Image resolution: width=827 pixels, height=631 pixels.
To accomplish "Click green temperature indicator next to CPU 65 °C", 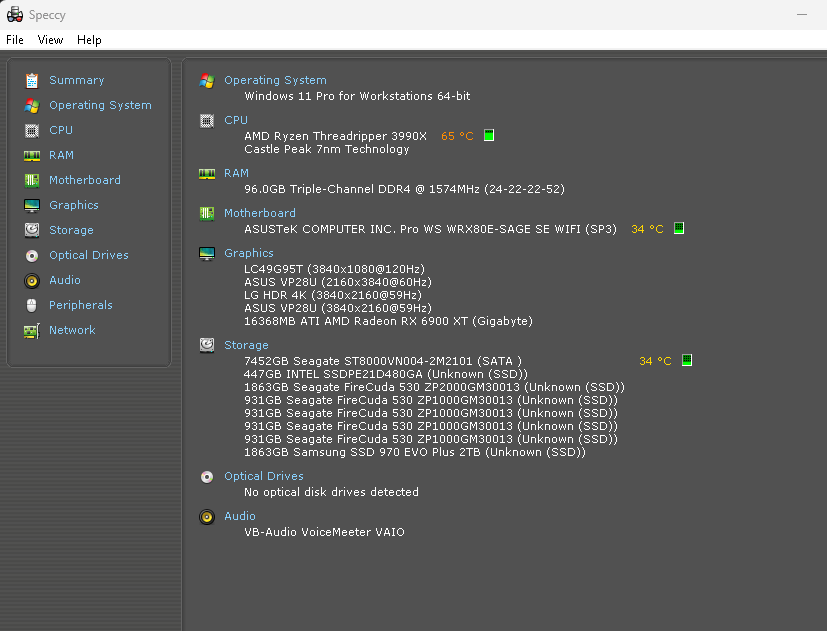I will [489, 135].
